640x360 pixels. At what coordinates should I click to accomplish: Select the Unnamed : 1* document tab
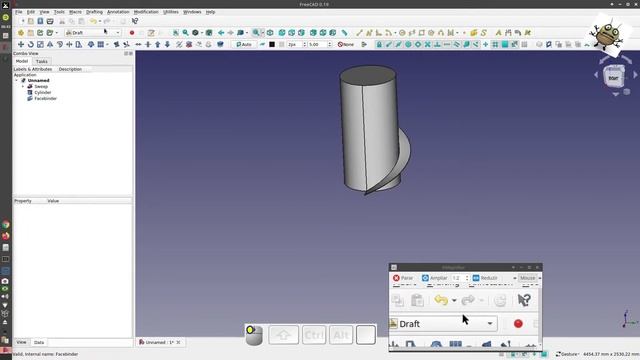(x=160, y=342)
